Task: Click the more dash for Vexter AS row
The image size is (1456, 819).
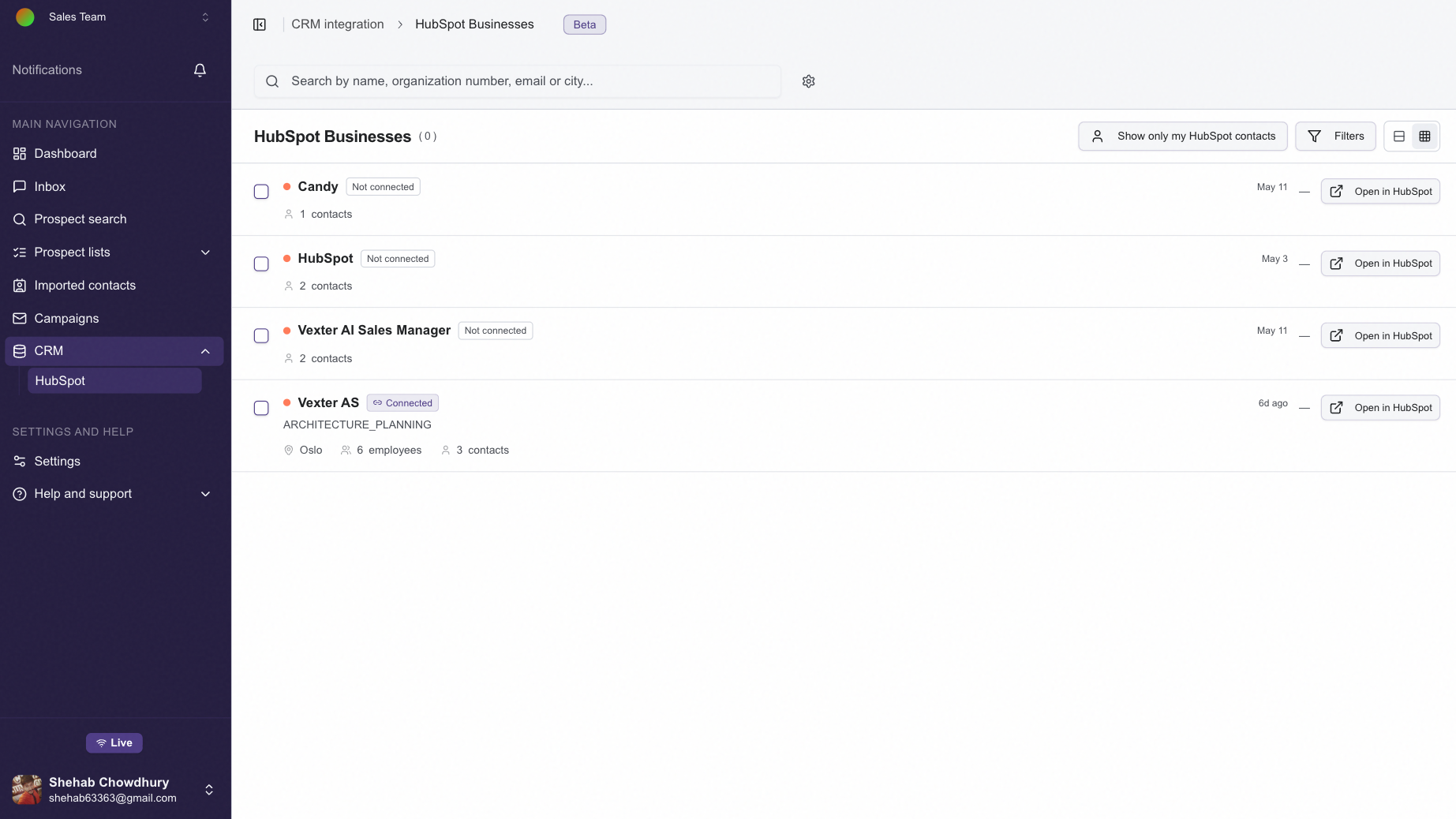Action: [1304, 408]
